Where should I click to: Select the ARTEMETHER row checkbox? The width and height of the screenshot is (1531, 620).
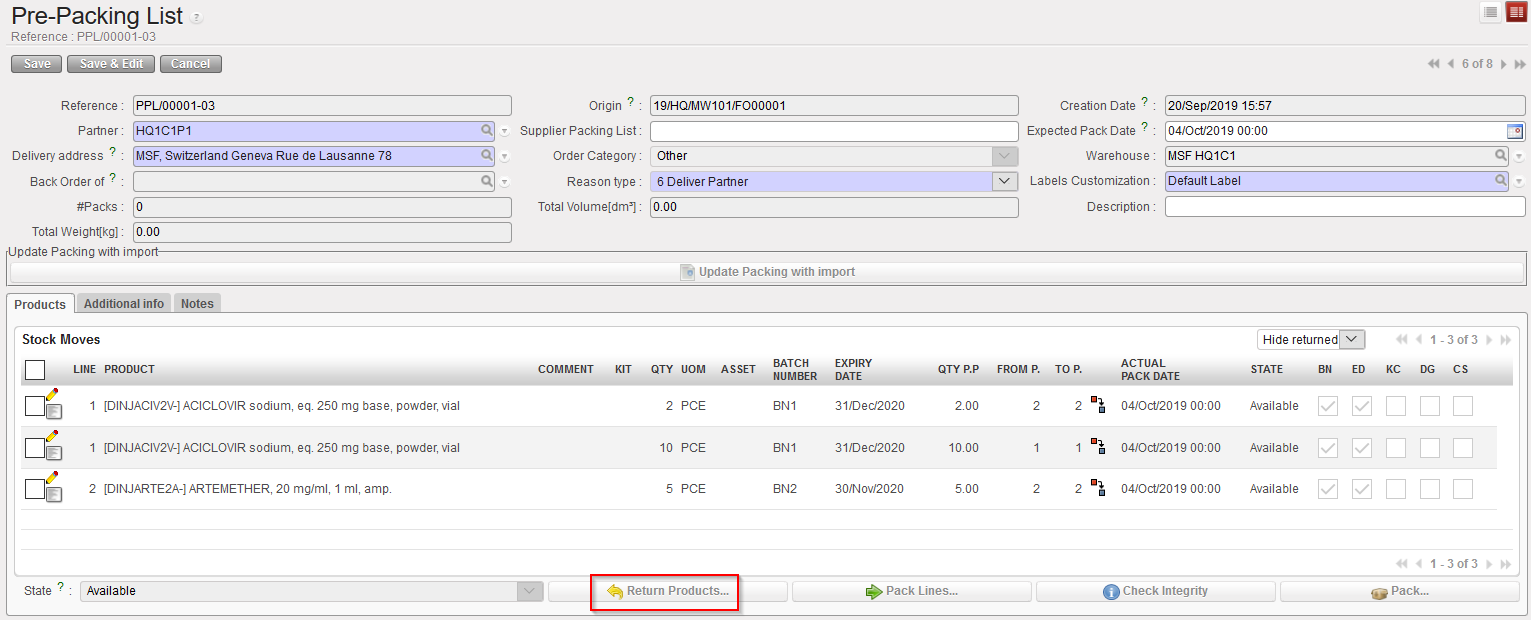pyautogui.click(x=34, y=489)
